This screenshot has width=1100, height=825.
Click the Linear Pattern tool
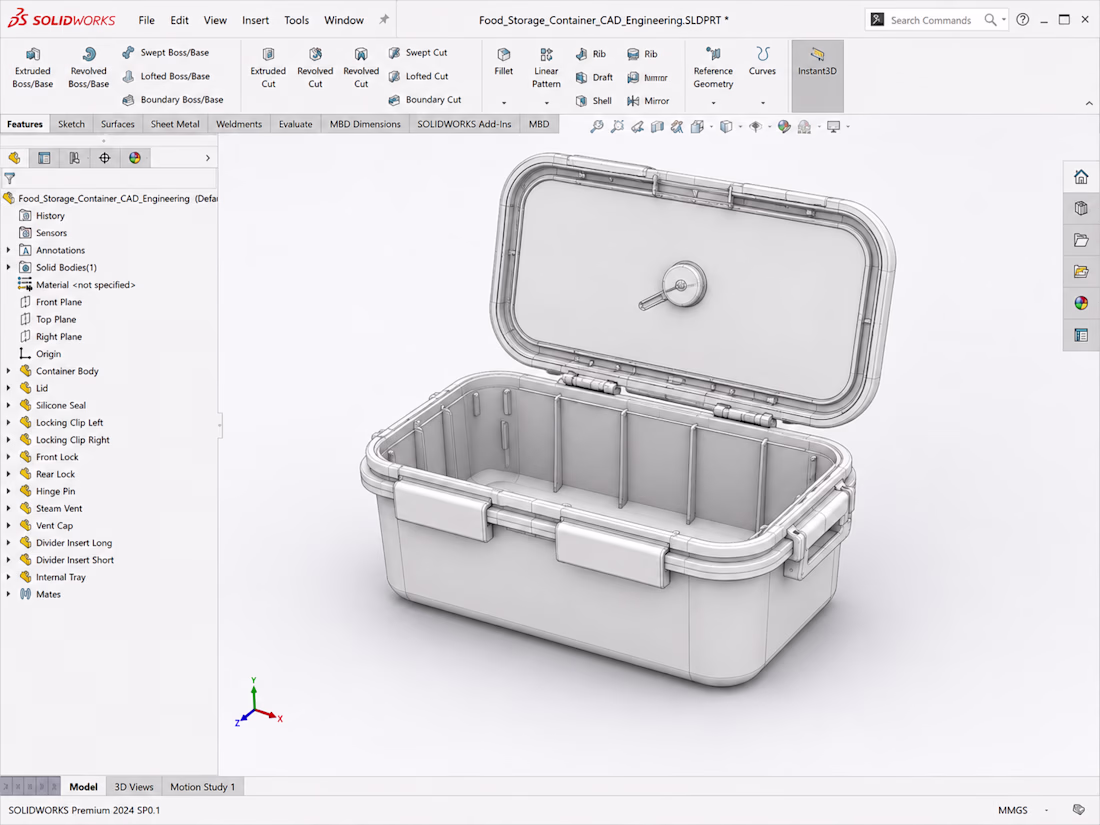click(x=546, y=68)
